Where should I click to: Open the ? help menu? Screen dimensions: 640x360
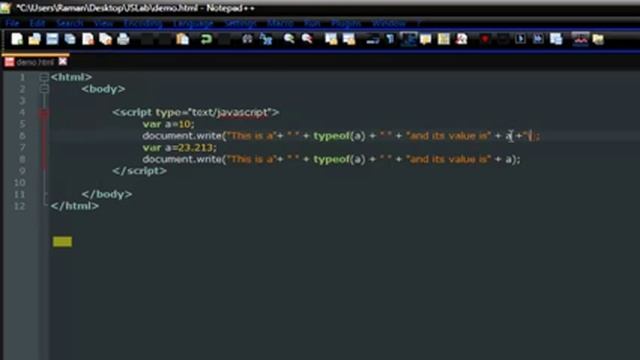click(419, 23)
